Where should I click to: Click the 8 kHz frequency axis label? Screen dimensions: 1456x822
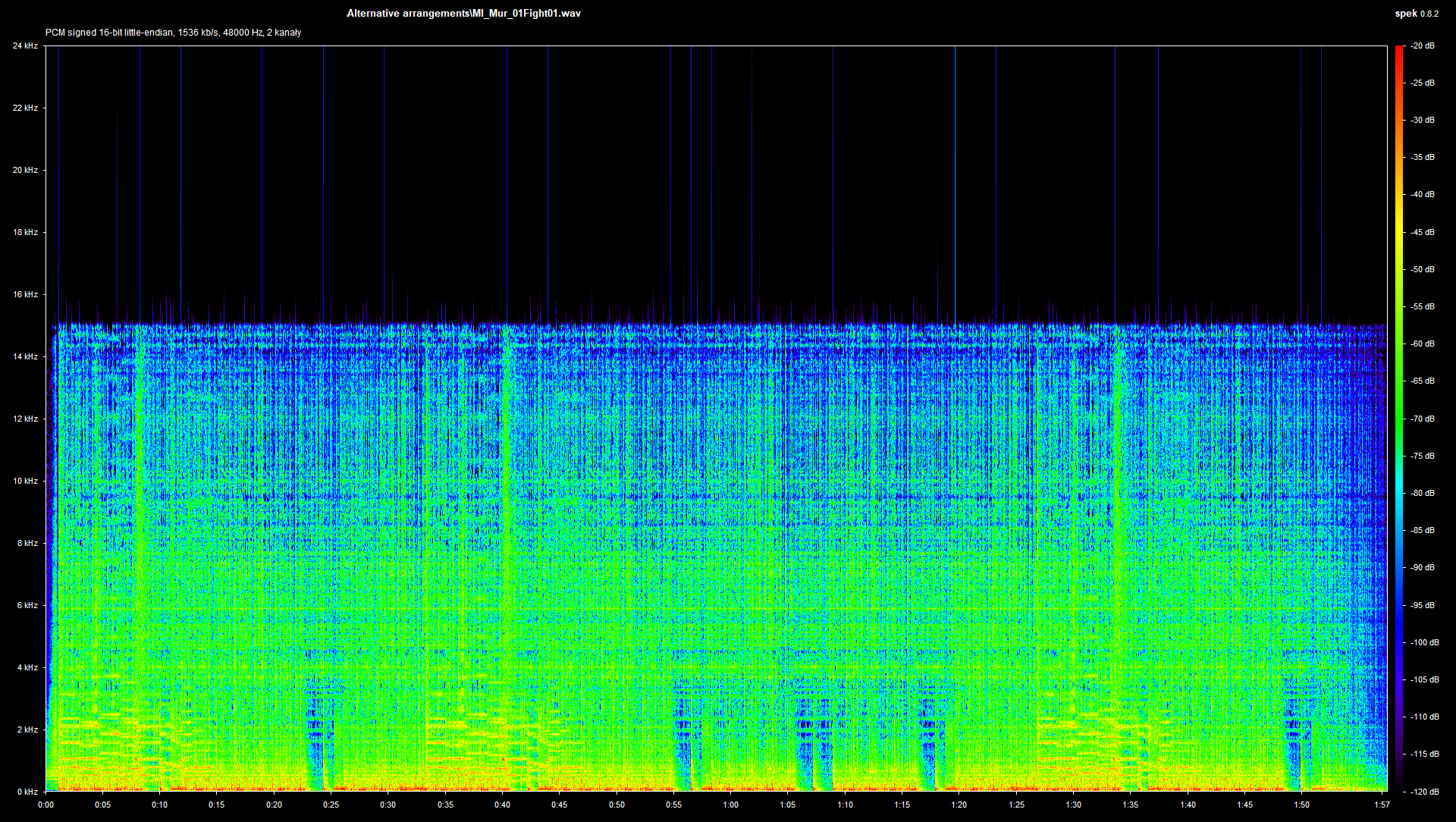tap(27, 543)
